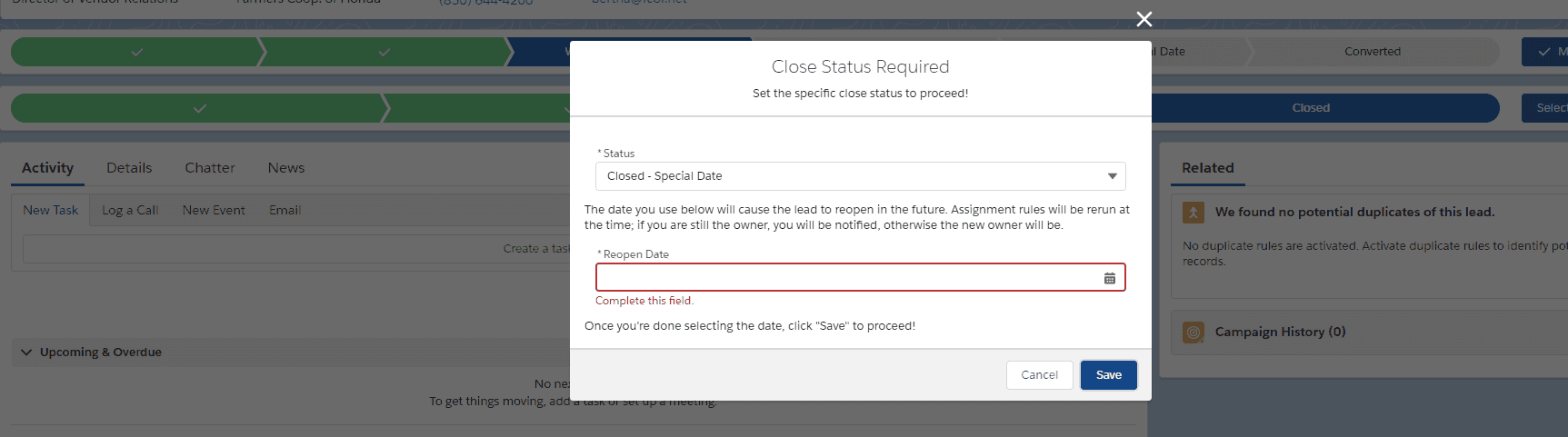Switch to the Chatter tab
This screenshot has height=437, width=1568.
[x=210, y=168]
